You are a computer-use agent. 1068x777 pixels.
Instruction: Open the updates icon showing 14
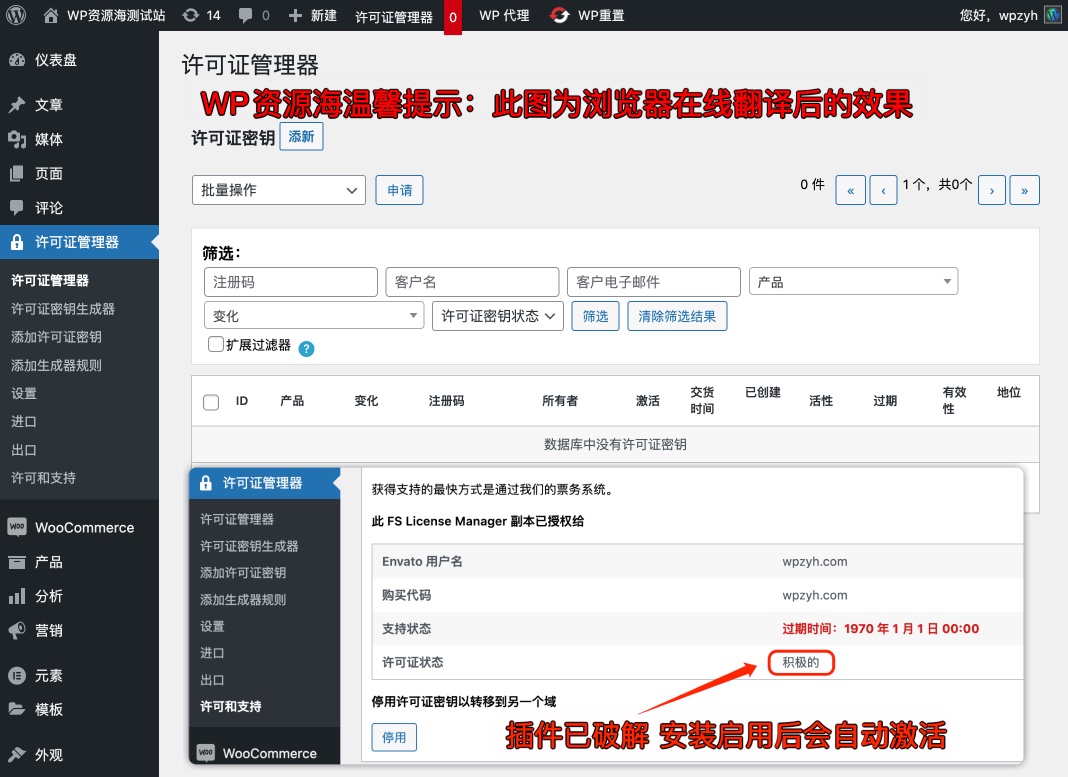point(191,15)
